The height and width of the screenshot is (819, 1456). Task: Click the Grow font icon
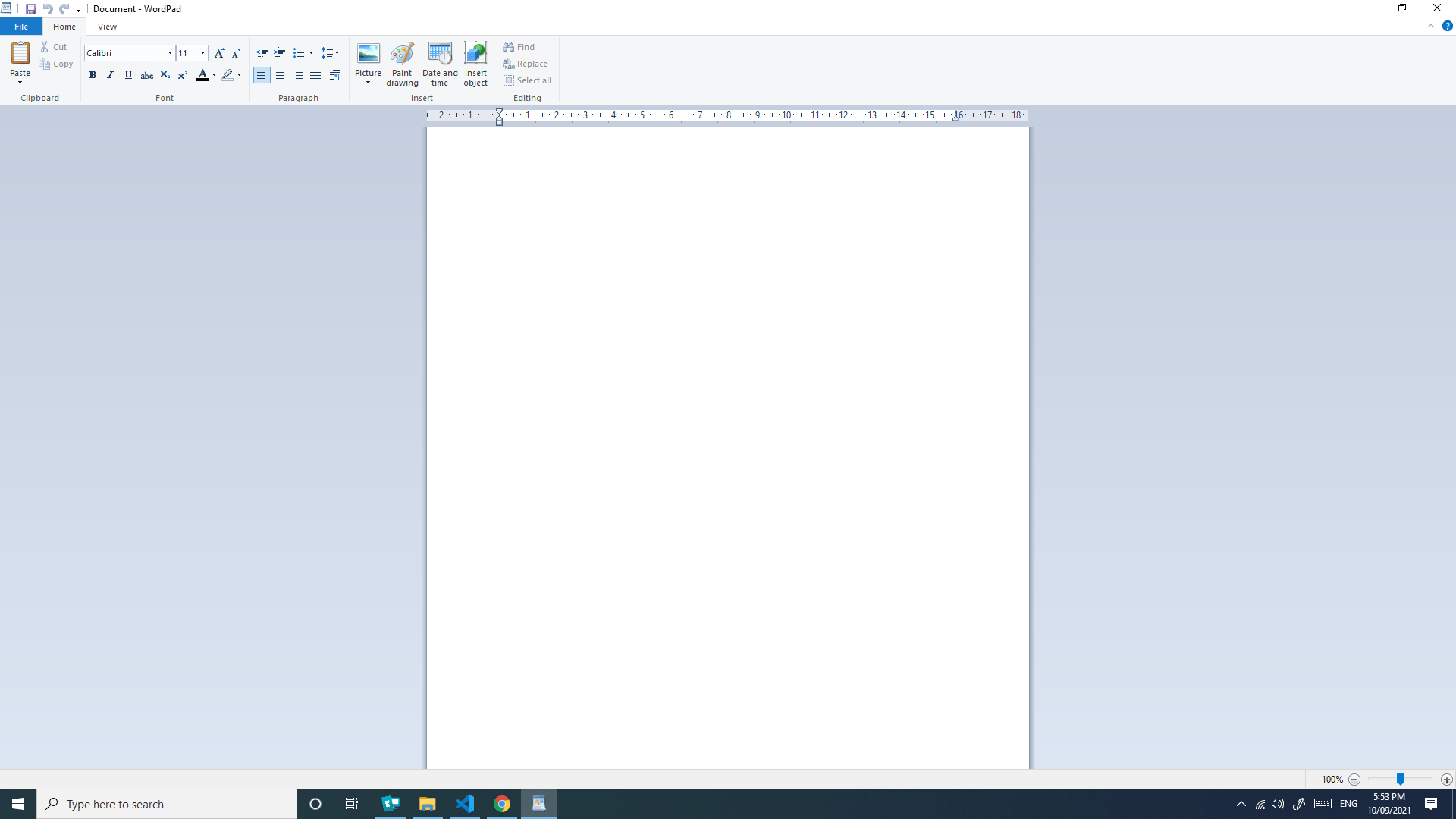point(219,53)
